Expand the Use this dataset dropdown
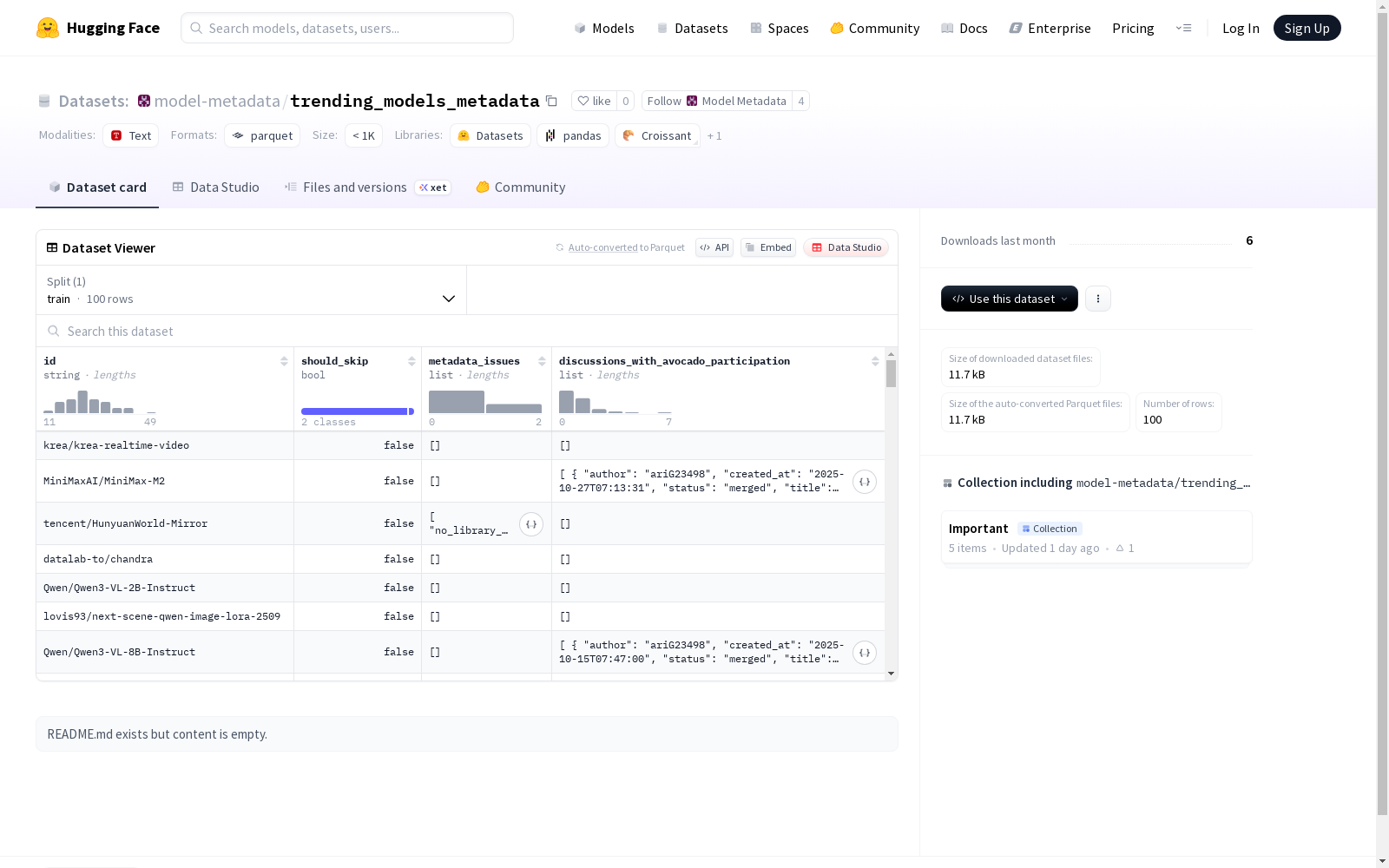Image resolution: width=1389 pixels, height=868 pixels. [x=1010, y=299]
